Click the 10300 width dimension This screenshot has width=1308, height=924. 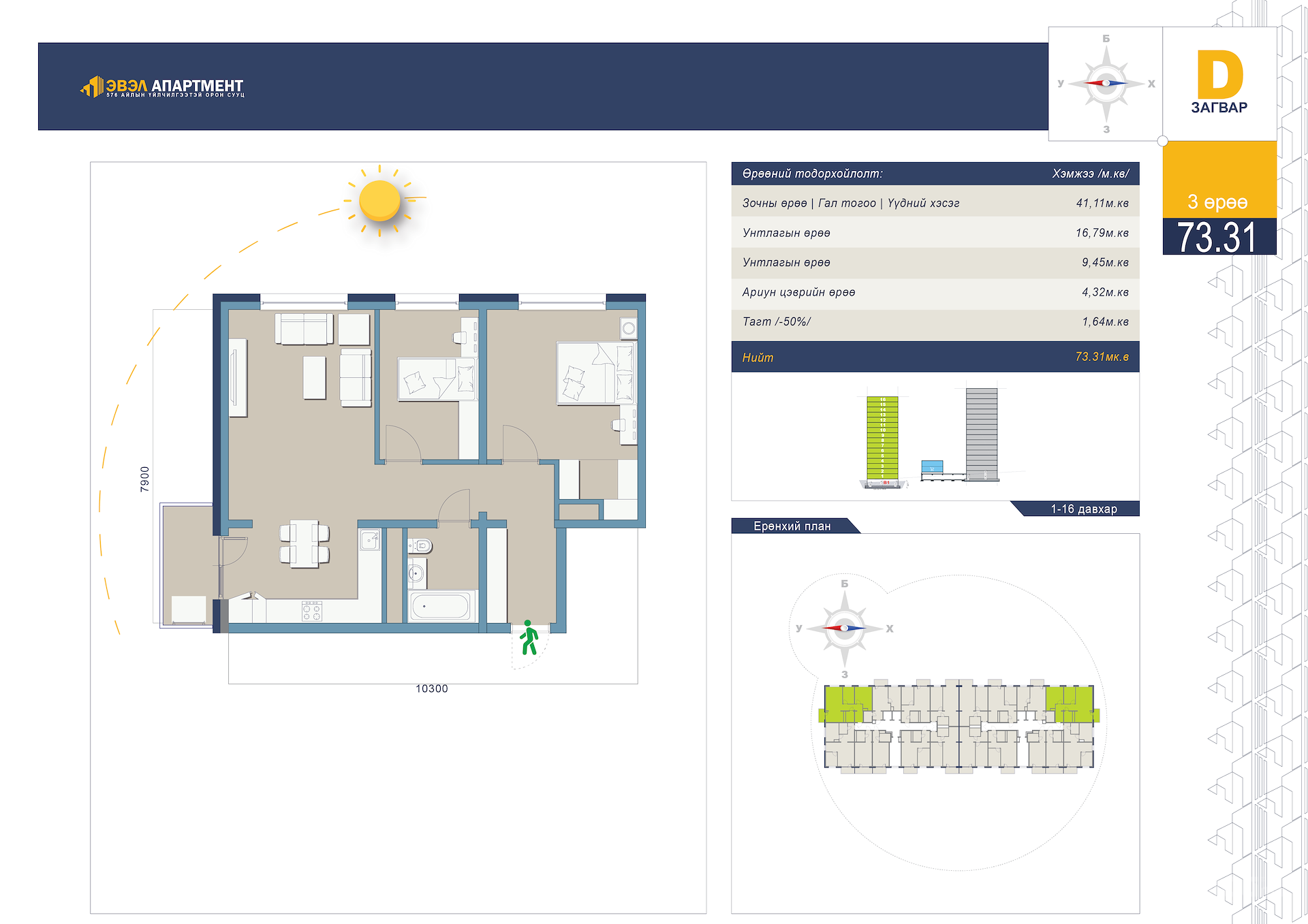(432, 688)
